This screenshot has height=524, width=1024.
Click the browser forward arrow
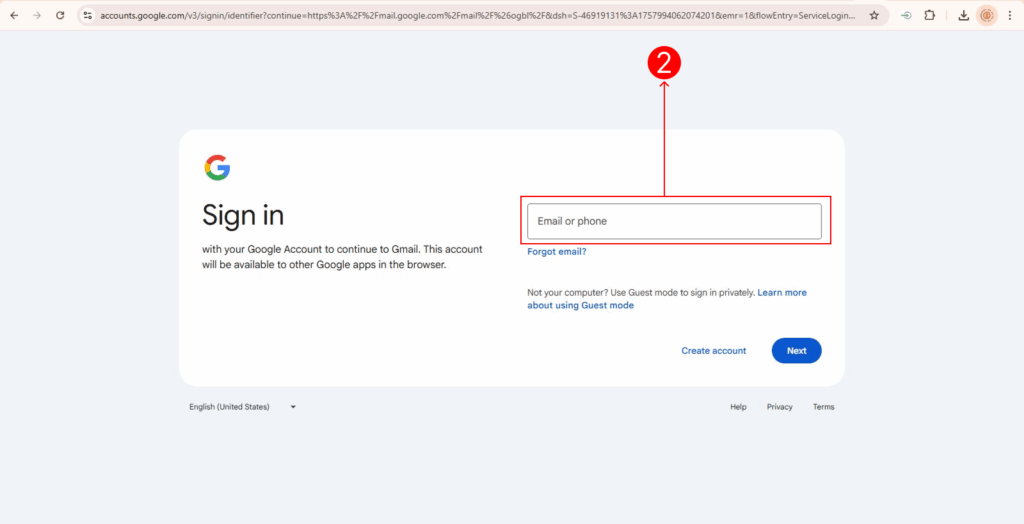(x=37, y=16)
